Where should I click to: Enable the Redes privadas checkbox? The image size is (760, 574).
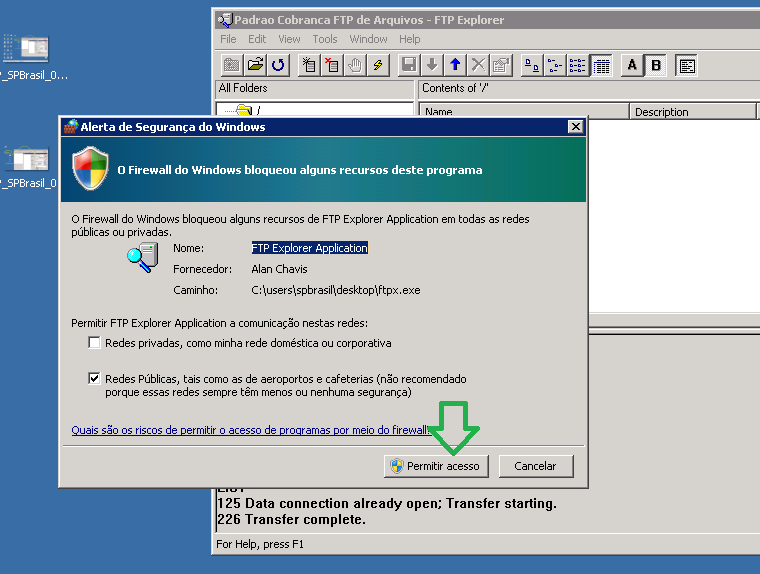tap(95, 343)
